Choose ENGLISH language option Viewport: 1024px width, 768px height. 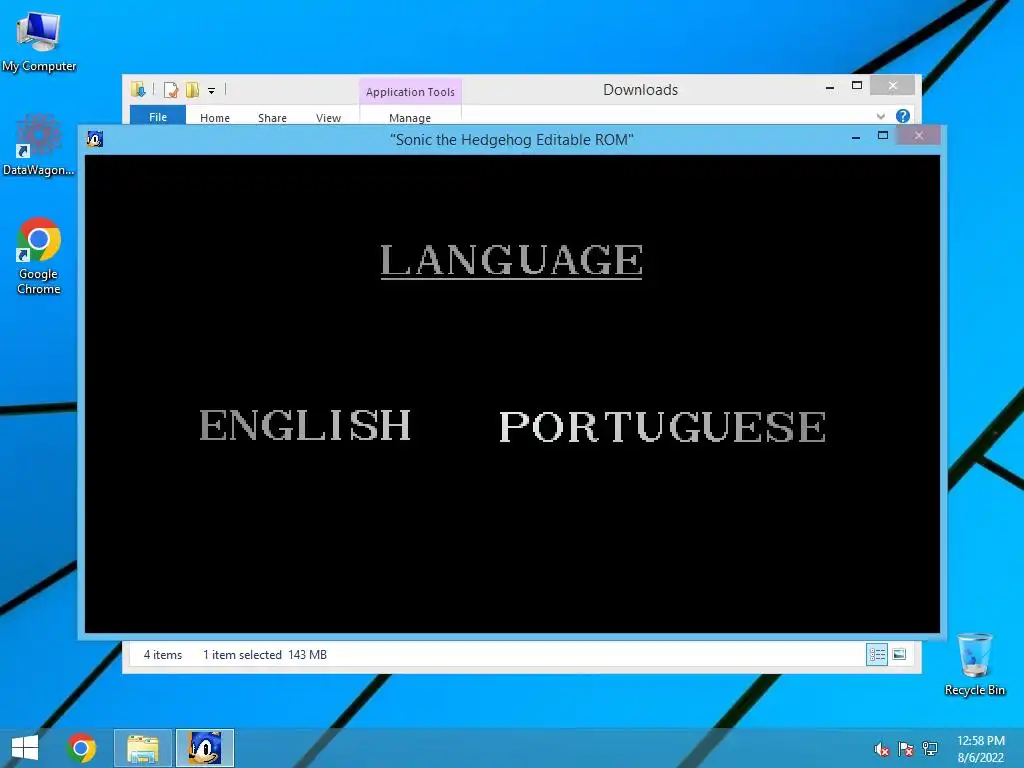305,425
